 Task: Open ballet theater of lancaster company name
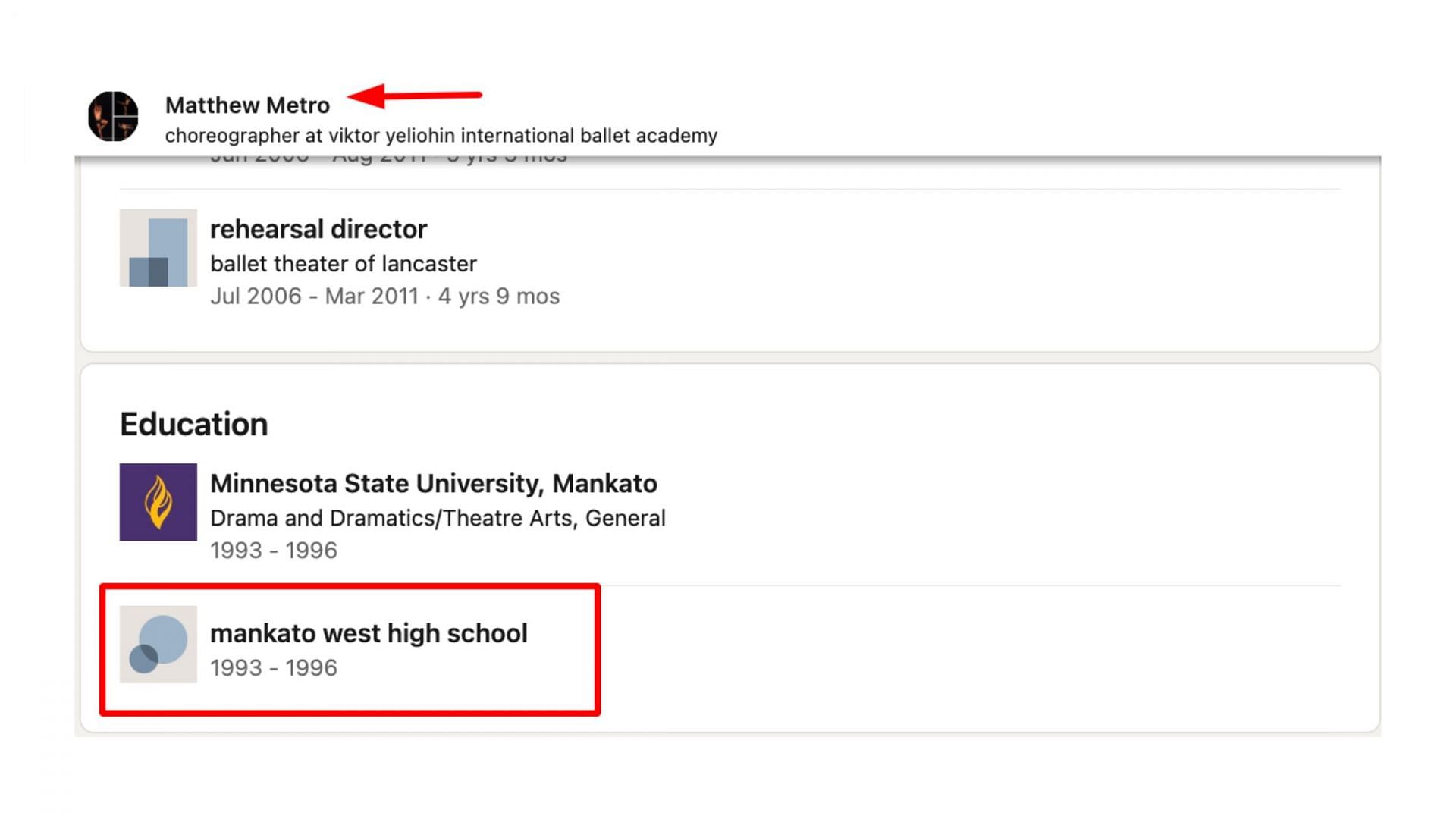click(x=344, y=264)
